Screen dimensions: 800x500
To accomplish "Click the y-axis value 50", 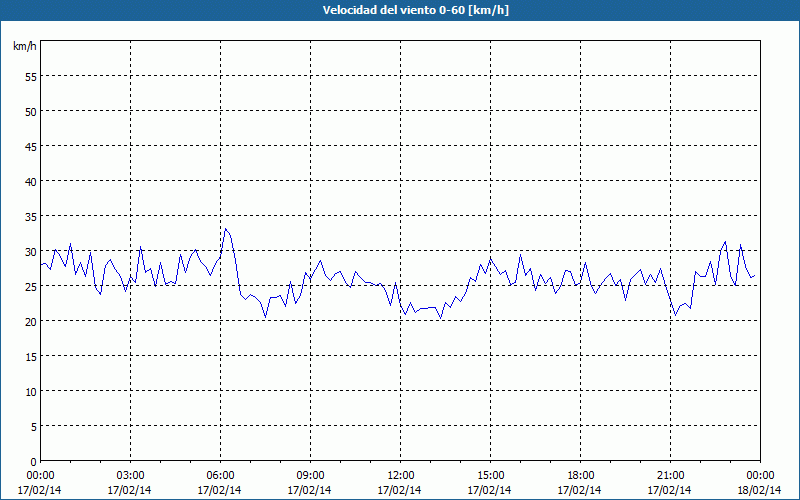I will tap(31, 112).
